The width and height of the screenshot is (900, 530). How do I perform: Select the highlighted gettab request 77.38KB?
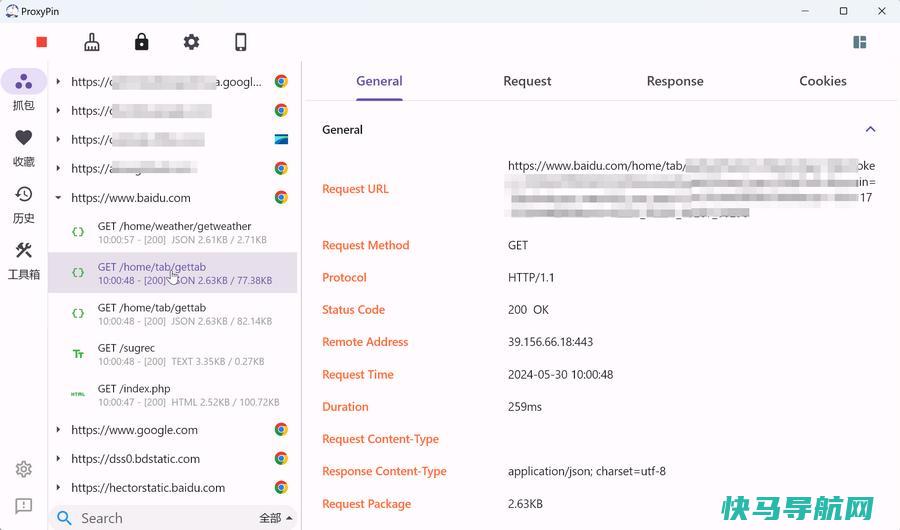click(172, 273)
